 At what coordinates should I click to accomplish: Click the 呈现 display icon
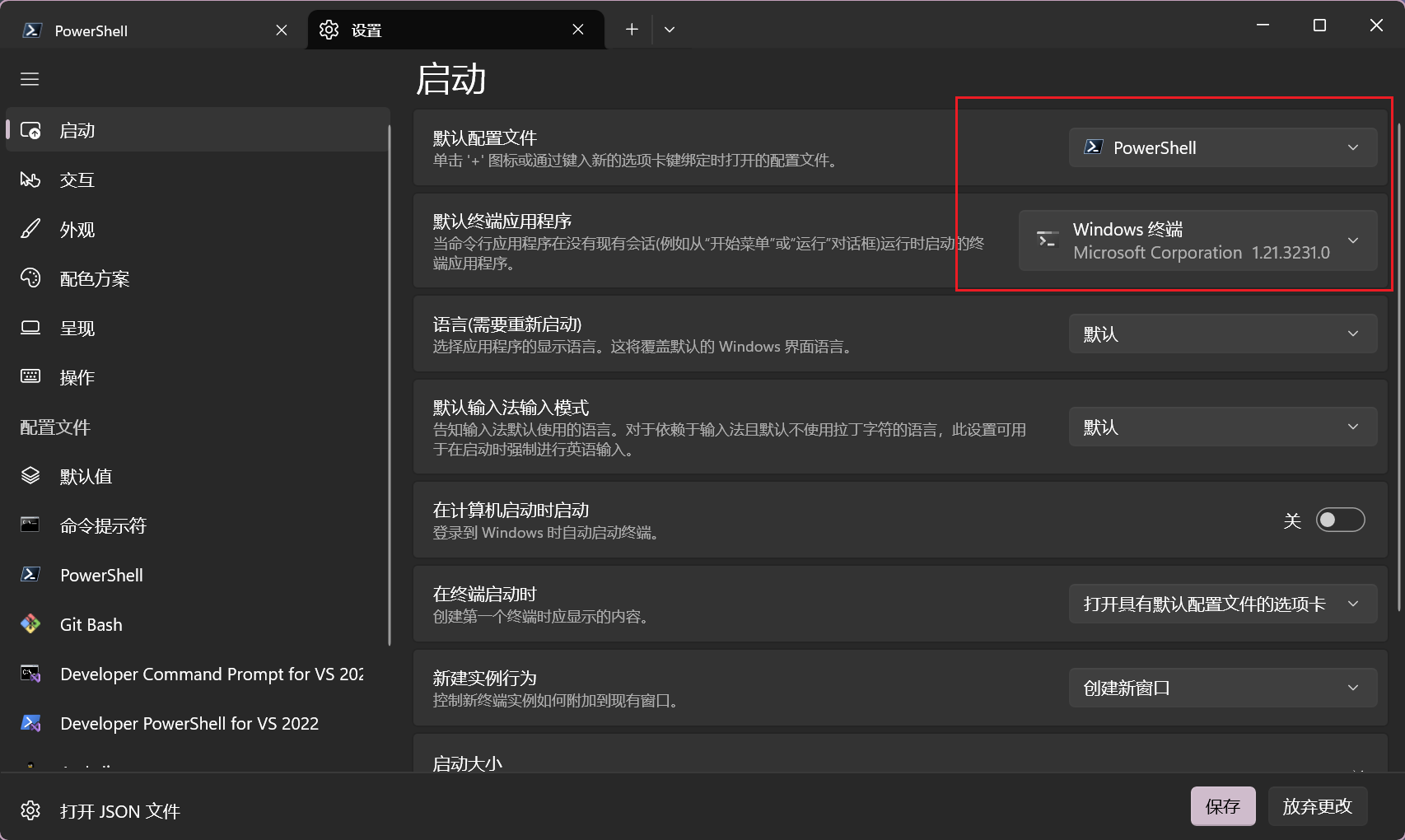(x=30, y=328)
